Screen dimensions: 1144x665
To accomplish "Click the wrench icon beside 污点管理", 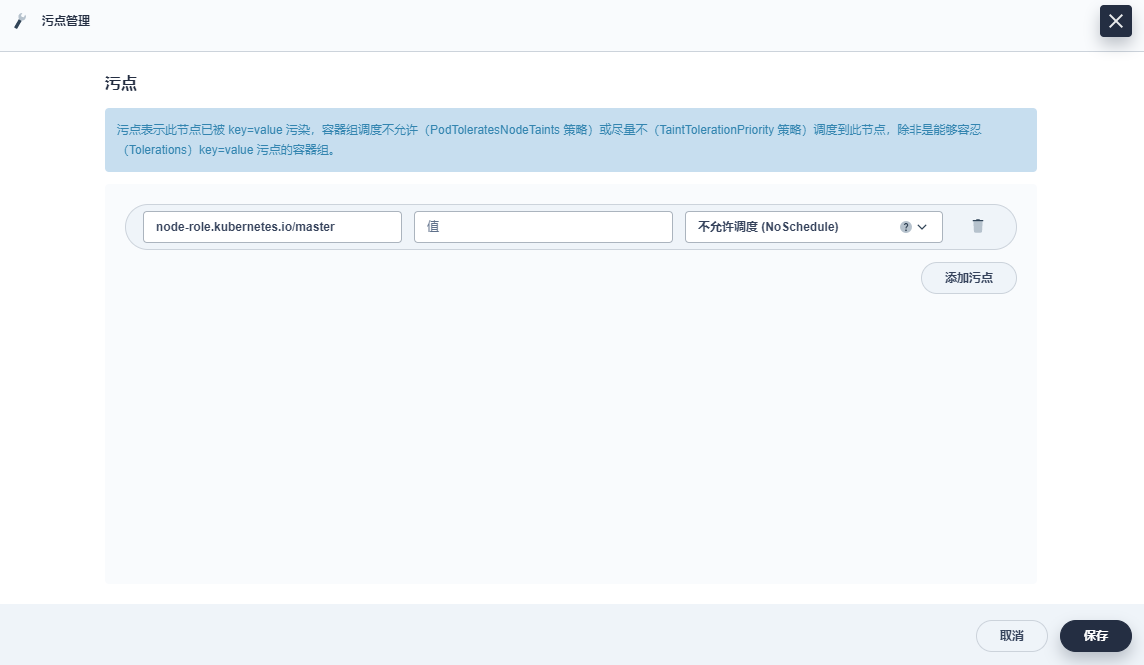I will [x=20, y=21].
